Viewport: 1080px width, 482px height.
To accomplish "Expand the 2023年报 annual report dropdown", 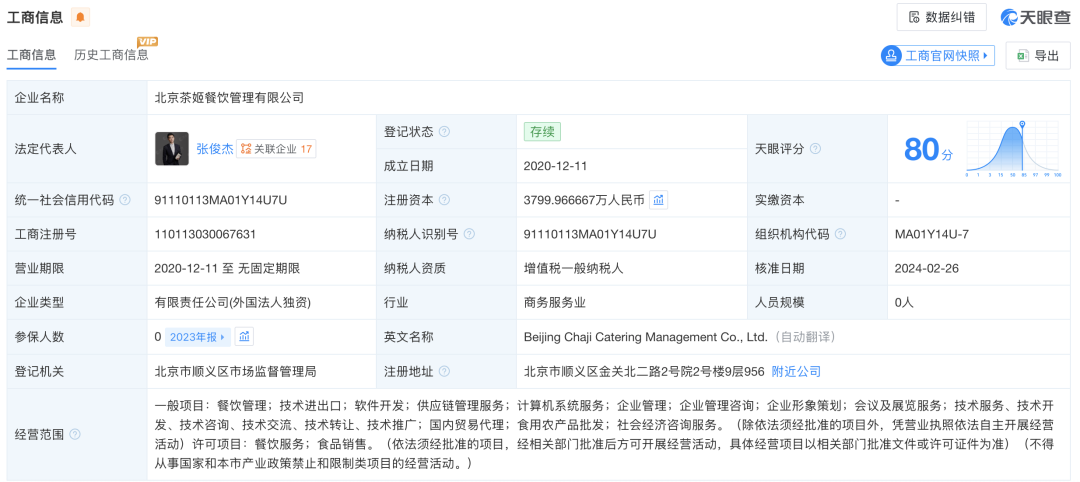I will click(198, 337).
